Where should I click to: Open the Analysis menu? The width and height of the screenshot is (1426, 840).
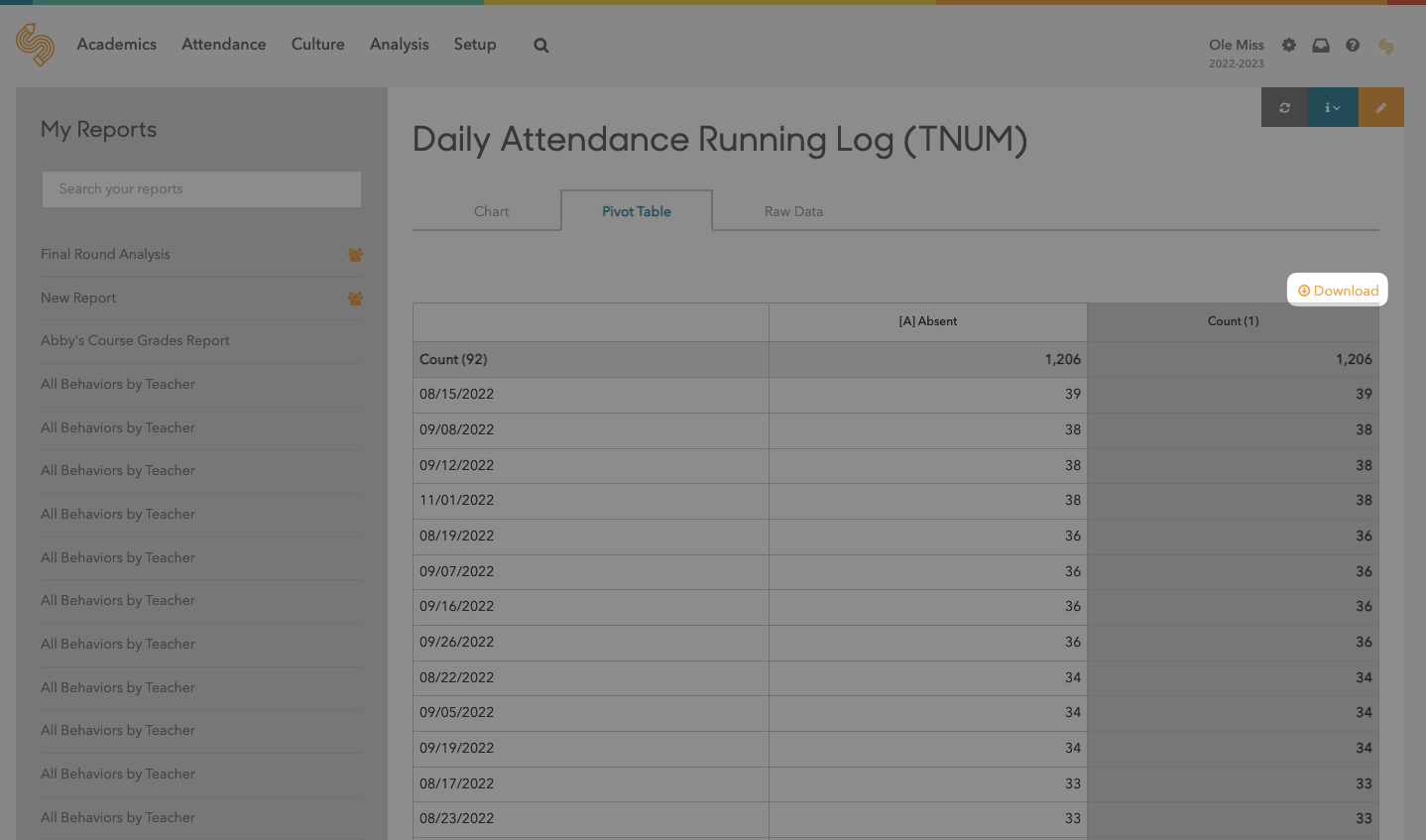coord(399,45)
